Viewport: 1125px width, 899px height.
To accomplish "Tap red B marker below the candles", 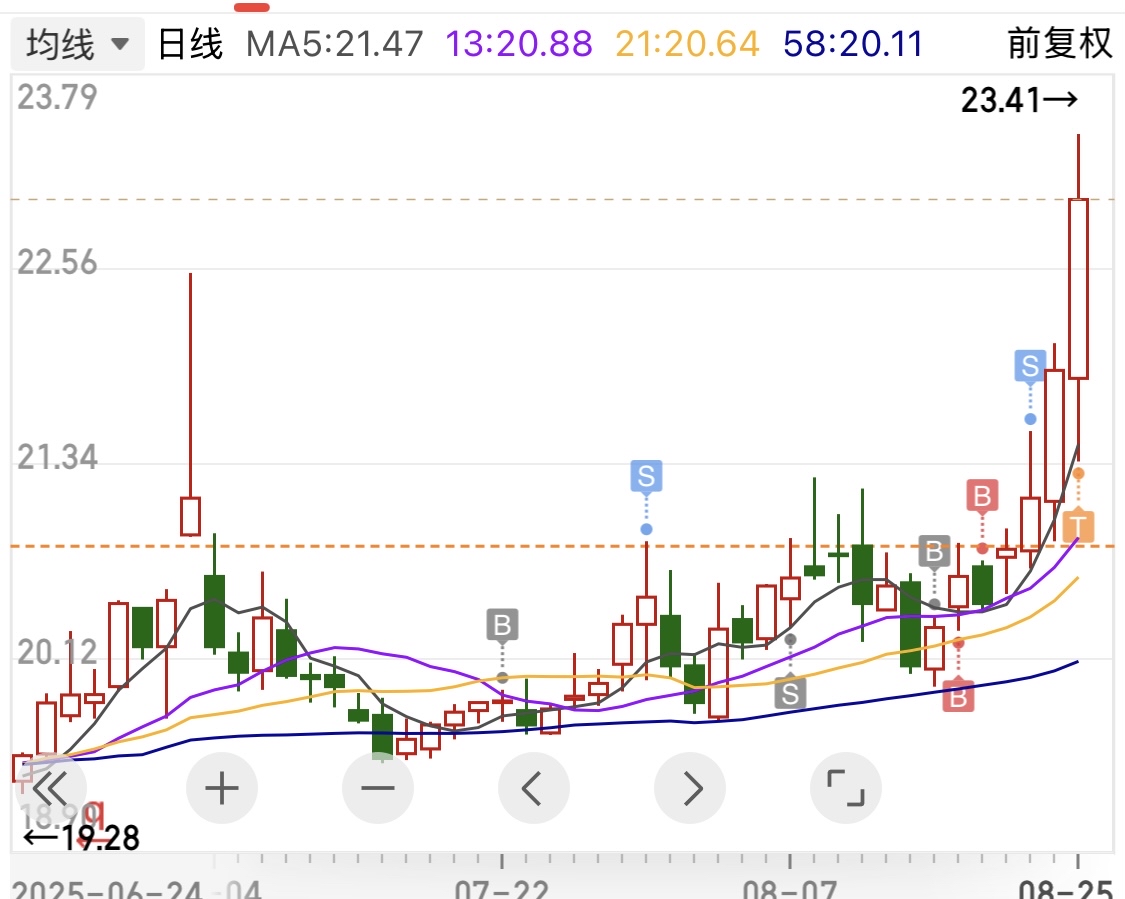I will [x=959, y=695].
